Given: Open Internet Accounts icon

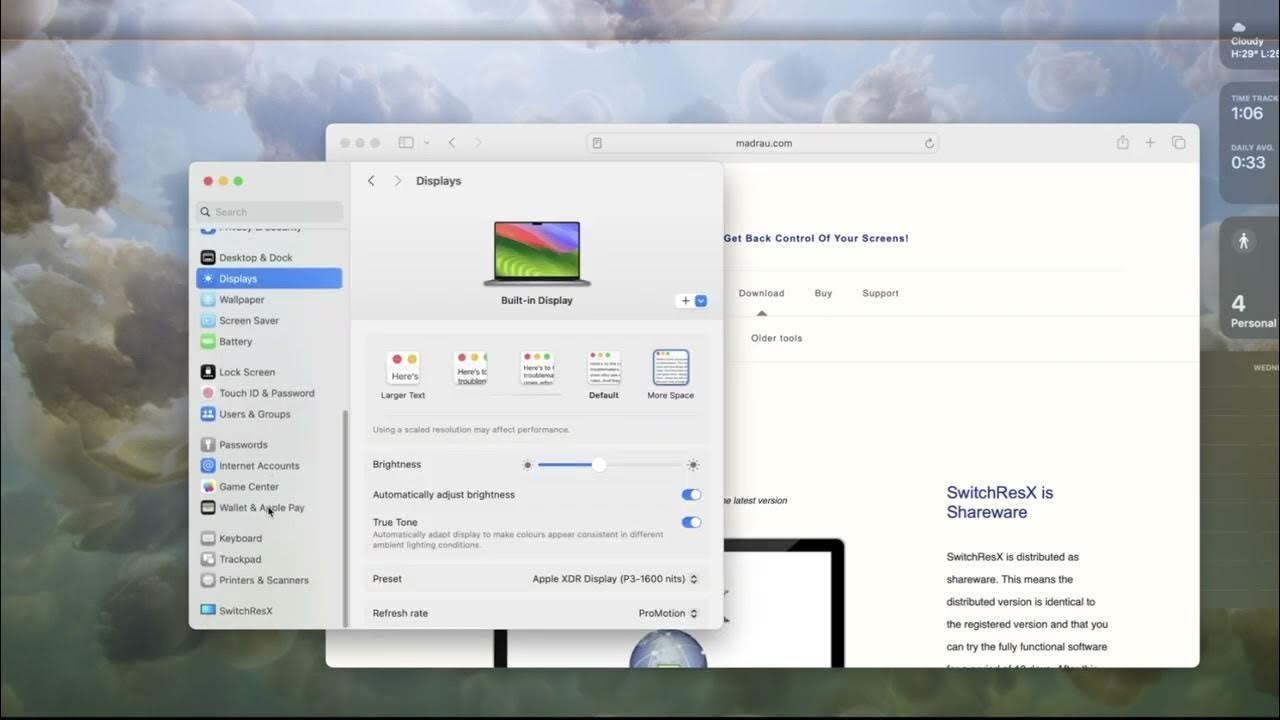Looking at the screenshot, I should (208, 466).
